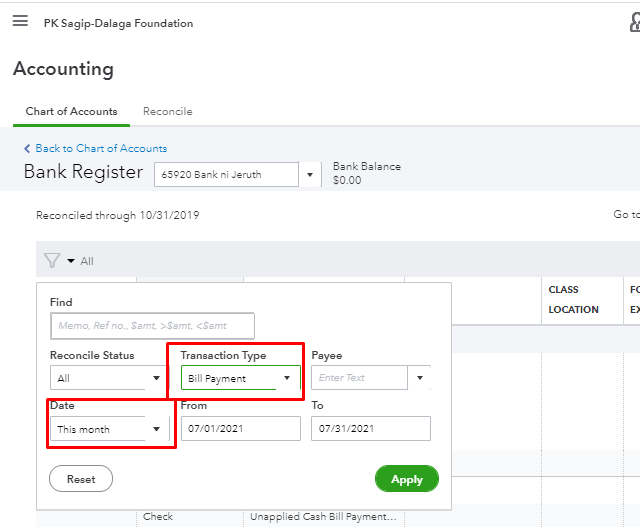Open the Transaction Type dropdown
This screenshot has width=640, height=527.
287,378
